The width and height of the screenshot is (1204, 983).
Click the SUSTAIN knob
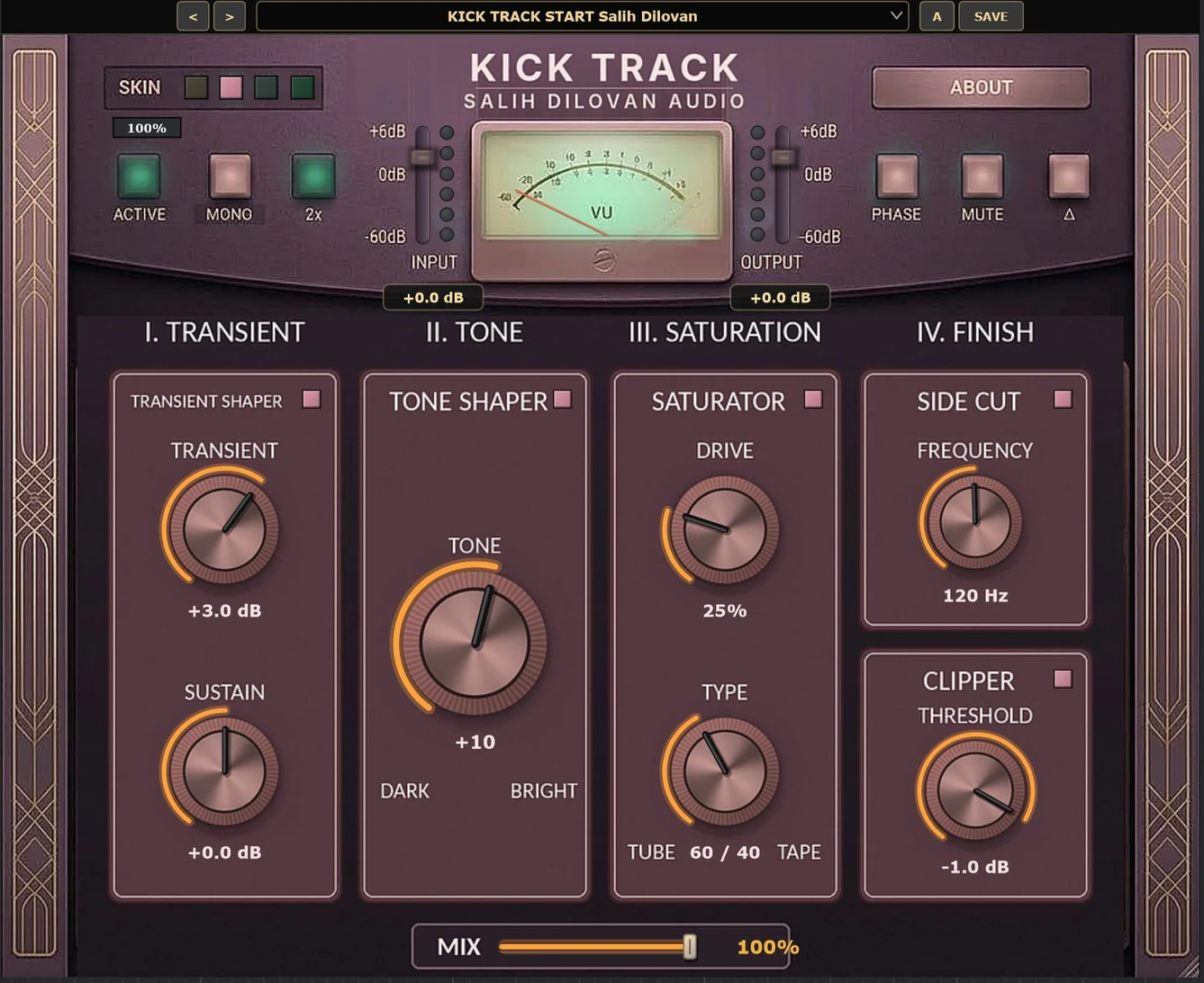(x=223, y=771)
